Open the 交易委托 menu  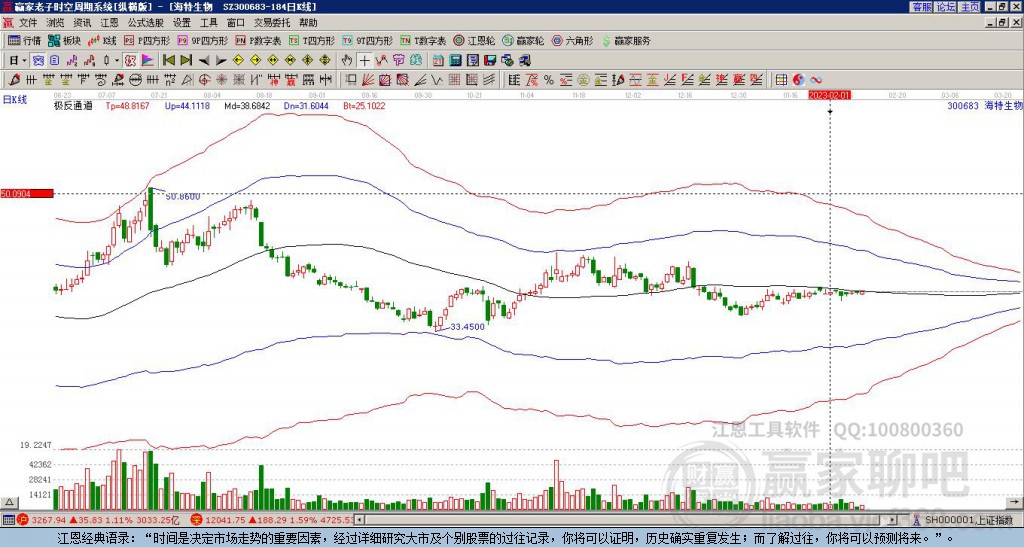(273, 22)
